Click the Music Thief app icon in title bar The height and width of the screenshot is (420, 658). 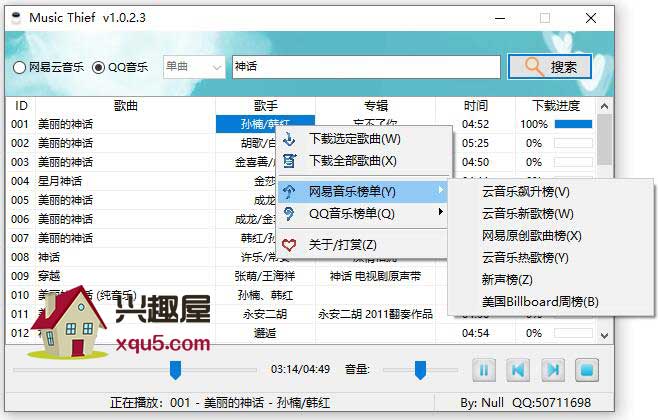tap(16, 18)
